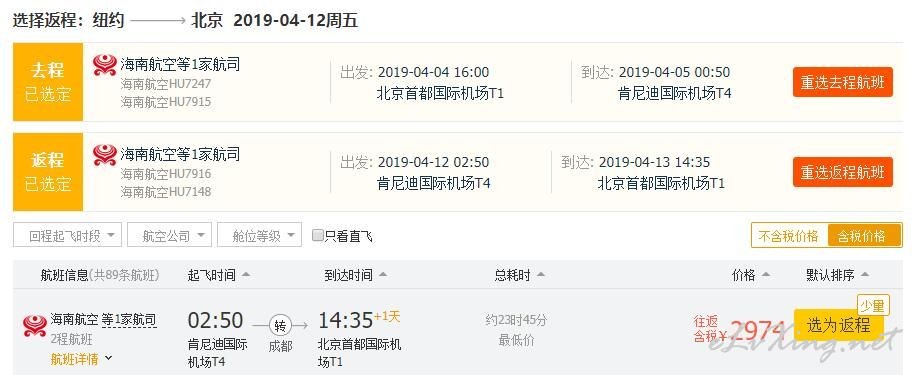Sort by 起飞时间 arrow icon
Viewport: 913px width, 375px height.
click(246, 275)
